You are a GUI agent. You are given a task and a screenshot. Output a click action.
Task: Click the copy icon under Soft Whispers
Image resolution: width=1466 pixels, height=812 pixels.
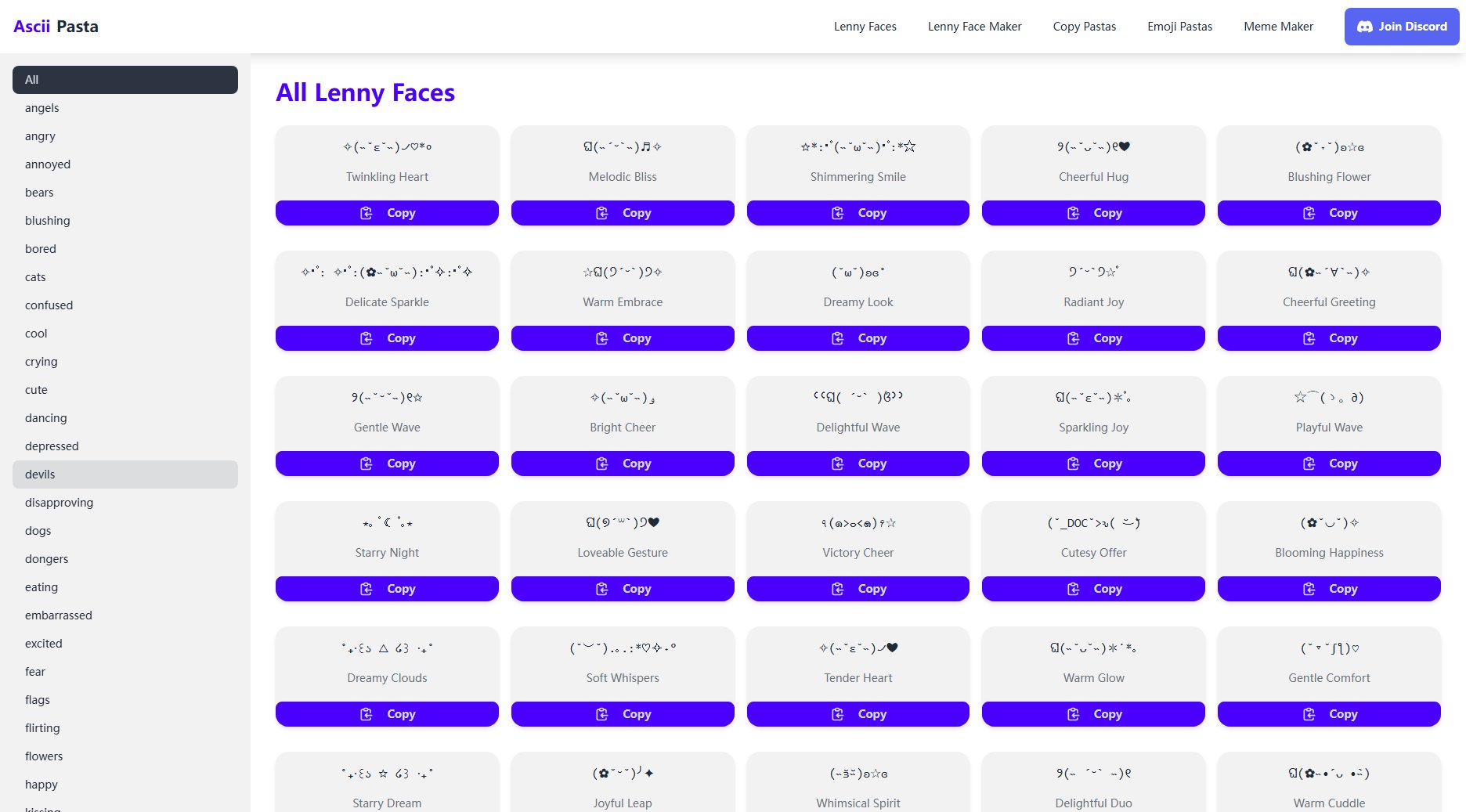[601, 714]
